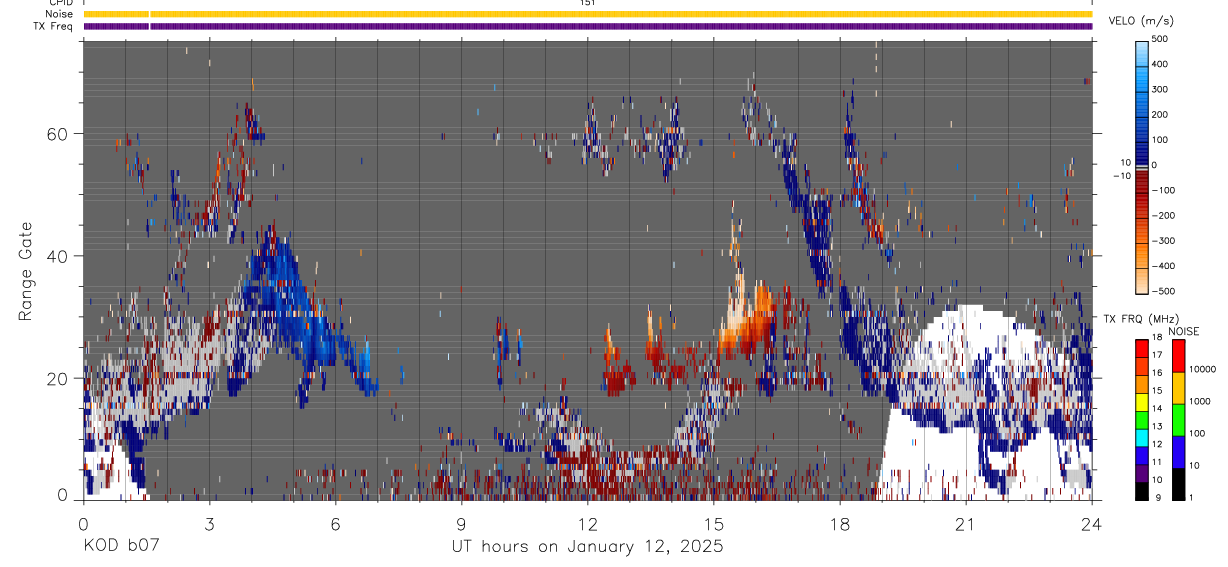The image size is (1228, 567).
Task: Click the 100 label on NOISE scale
Action: tap(1195, 433)
